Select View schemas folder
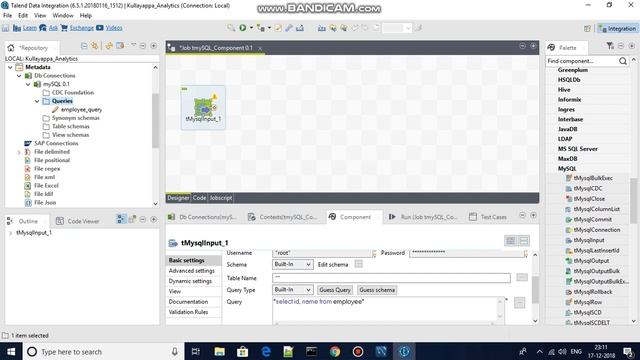This screenshot has height=360, width=640. point(70,135)
